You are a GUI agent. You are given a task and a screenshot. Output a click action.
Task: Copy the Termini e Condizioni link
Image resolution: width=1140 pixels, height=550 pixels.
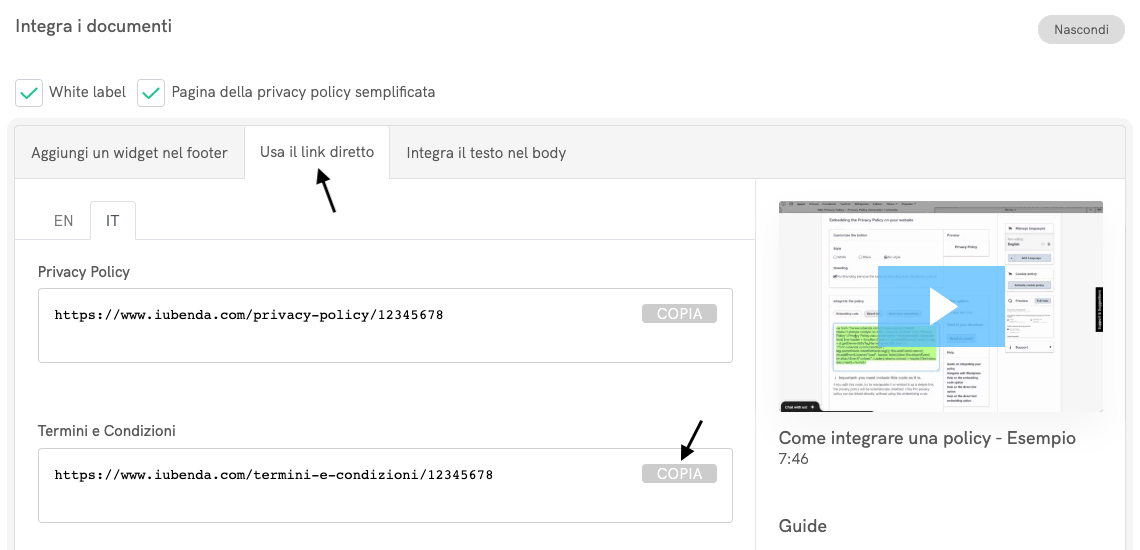[x=679, y=474]
